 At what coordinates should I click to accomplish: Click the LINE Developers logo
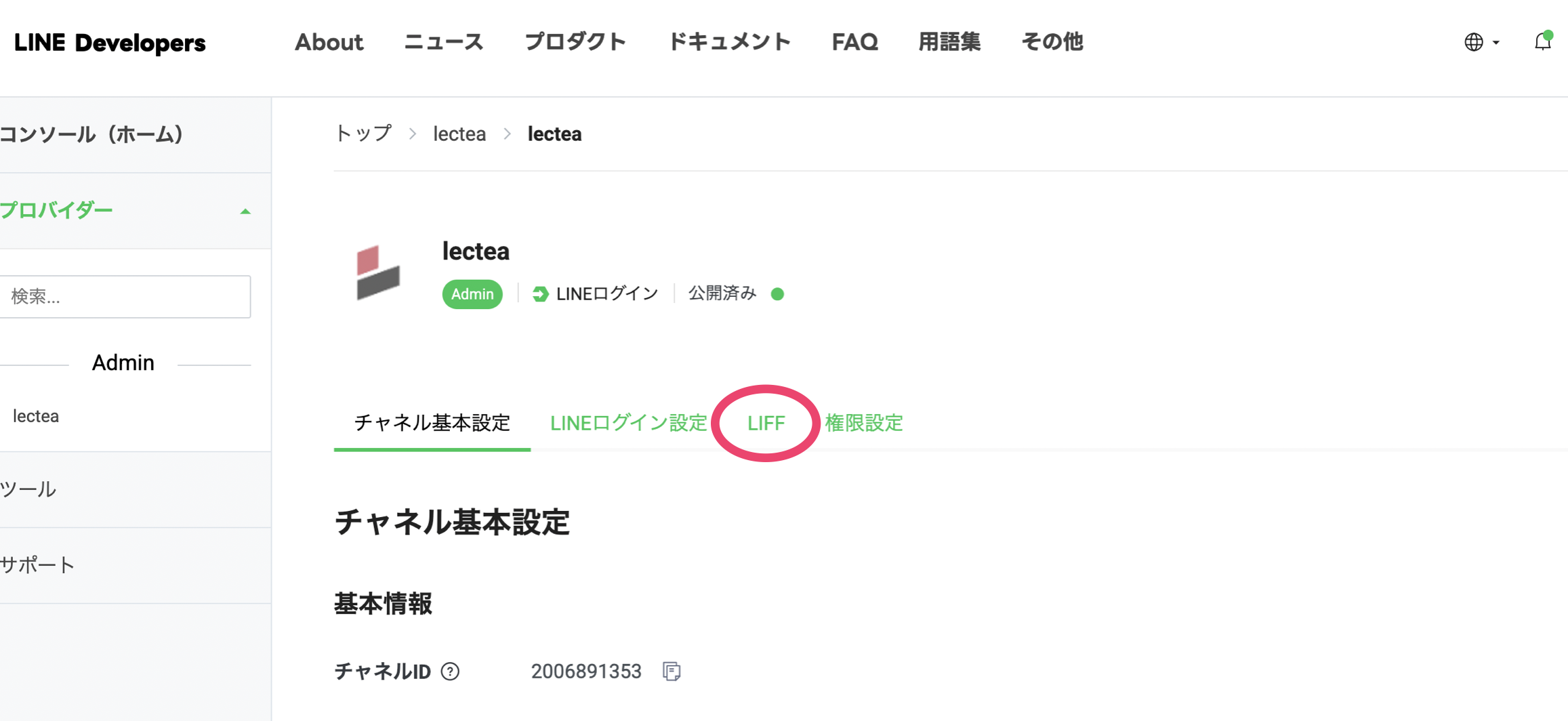point(108,42)
